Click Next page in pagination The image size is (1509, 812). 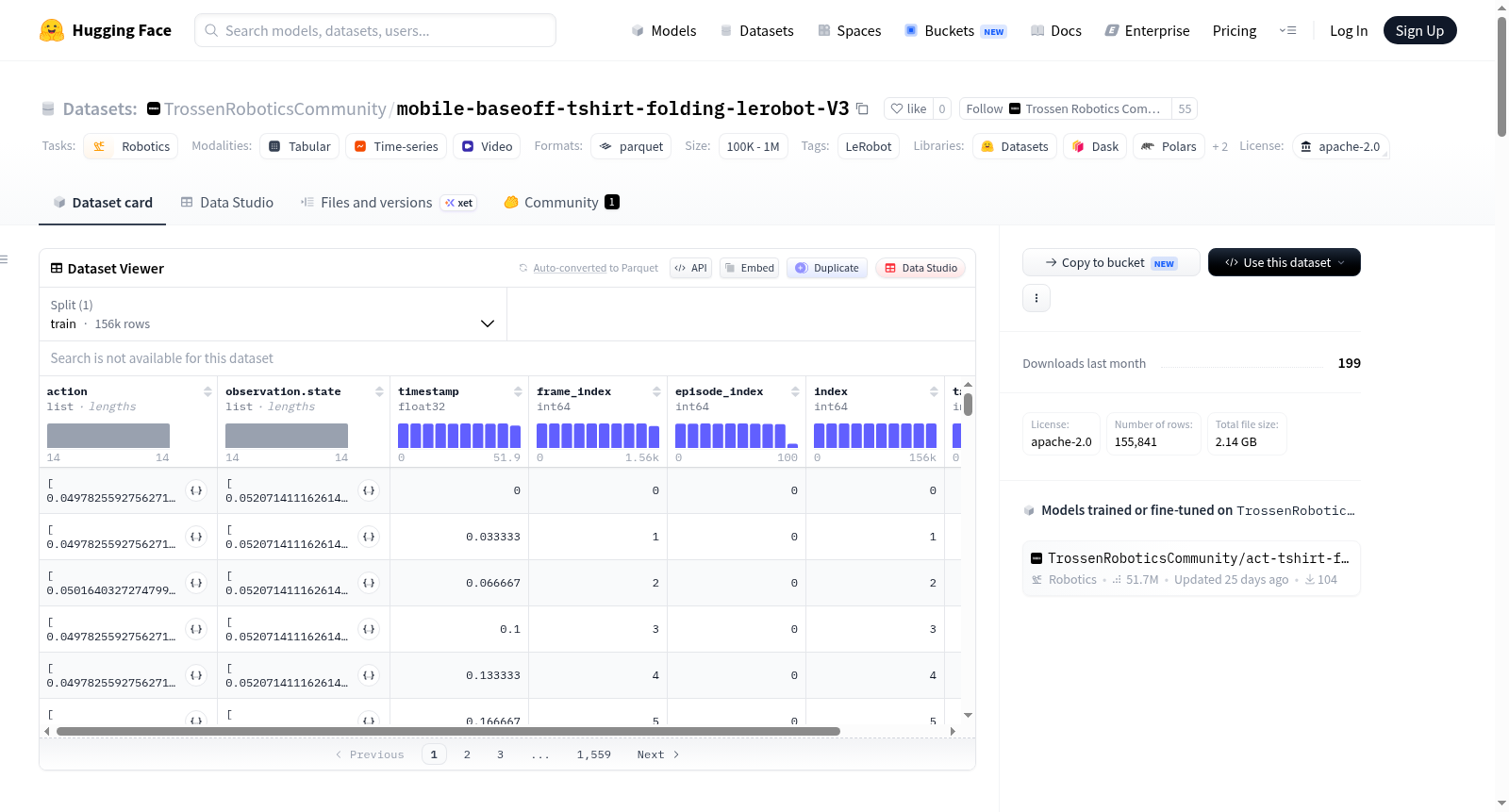click(658, 754)
